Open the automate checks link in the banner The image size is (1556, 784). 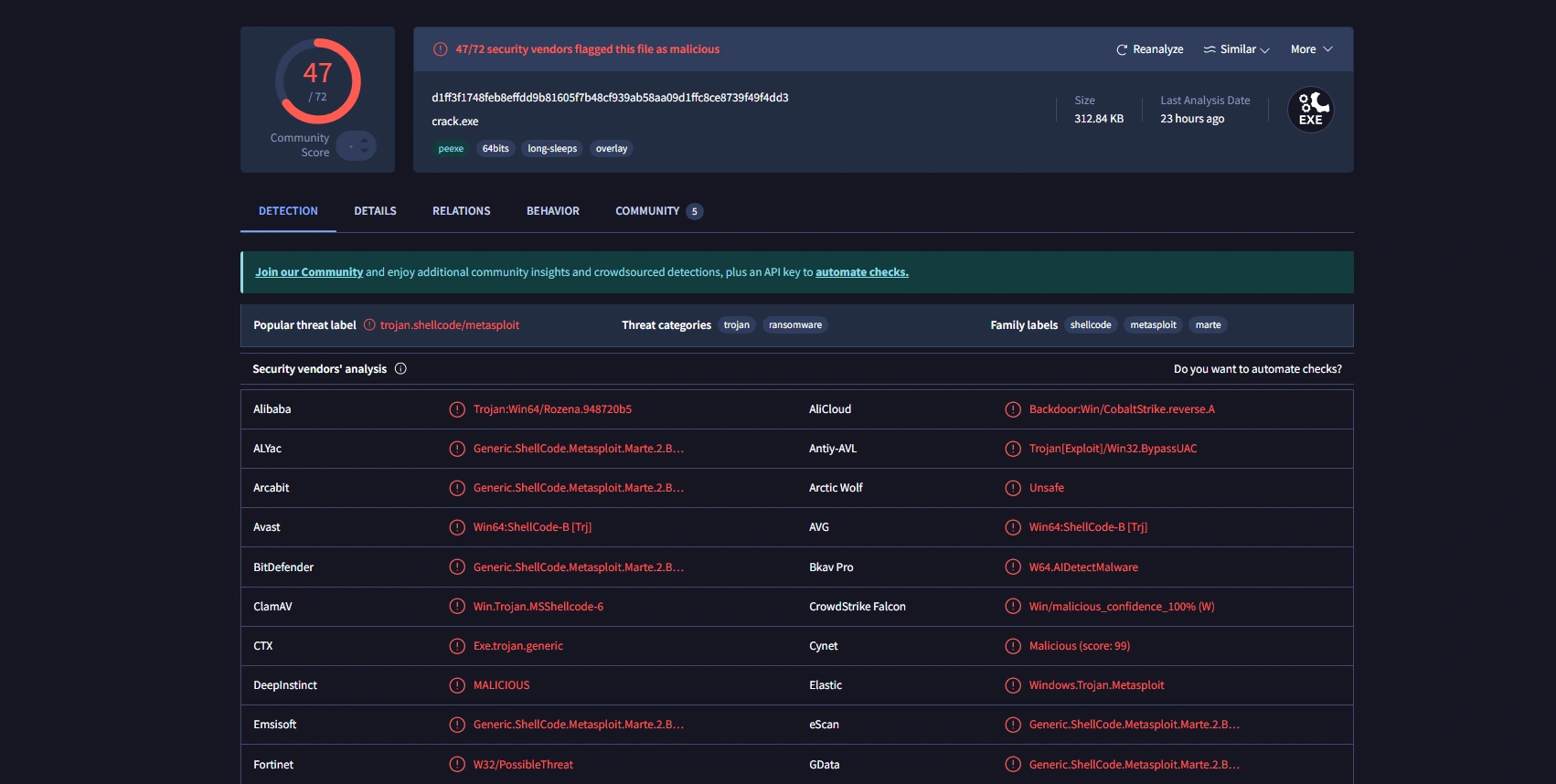(861, 272)
